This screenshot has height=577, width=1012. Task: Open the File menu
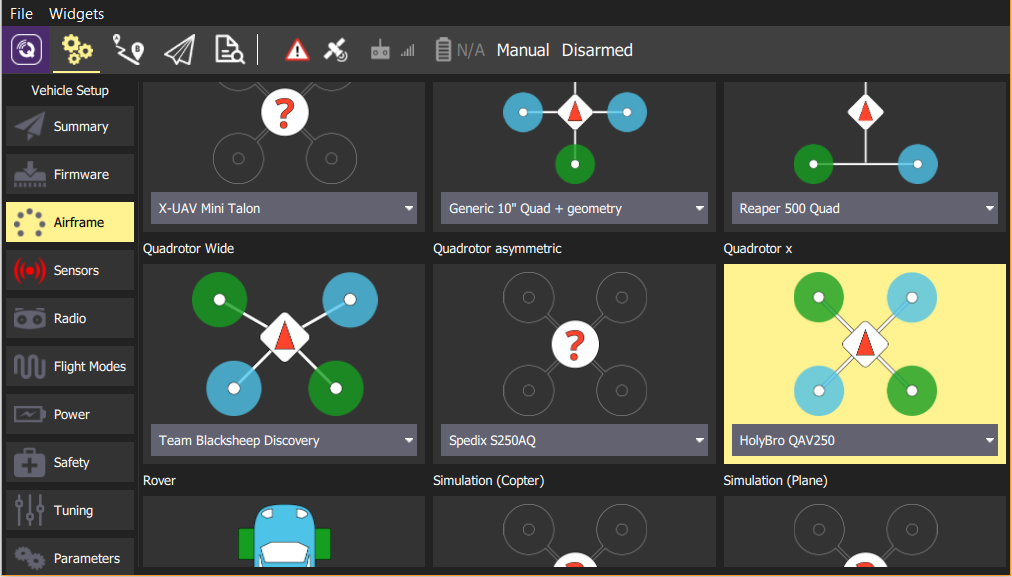coord(21,14)
